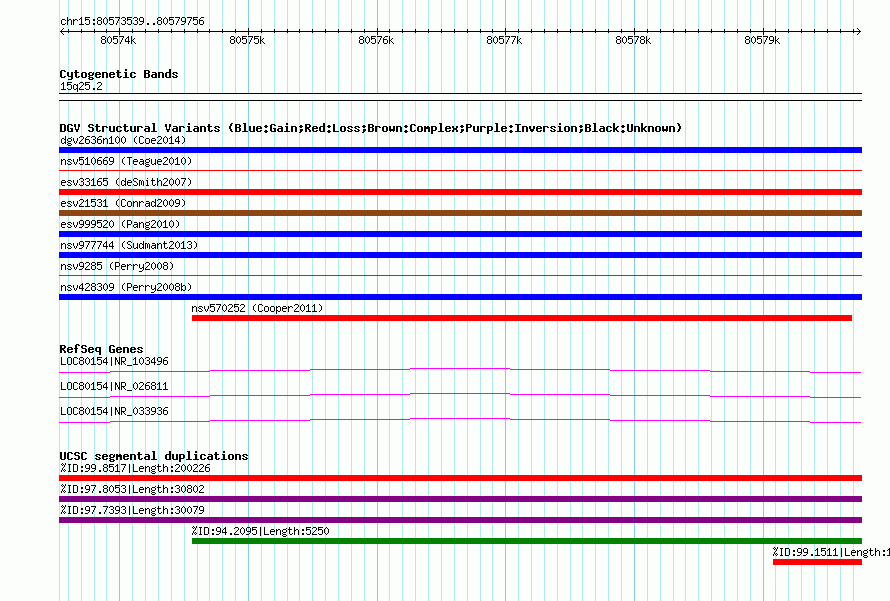This screenshot has width=890, height=601.
Task: Click the RefSeq Genes track title
Action: (x=101, y=349)
